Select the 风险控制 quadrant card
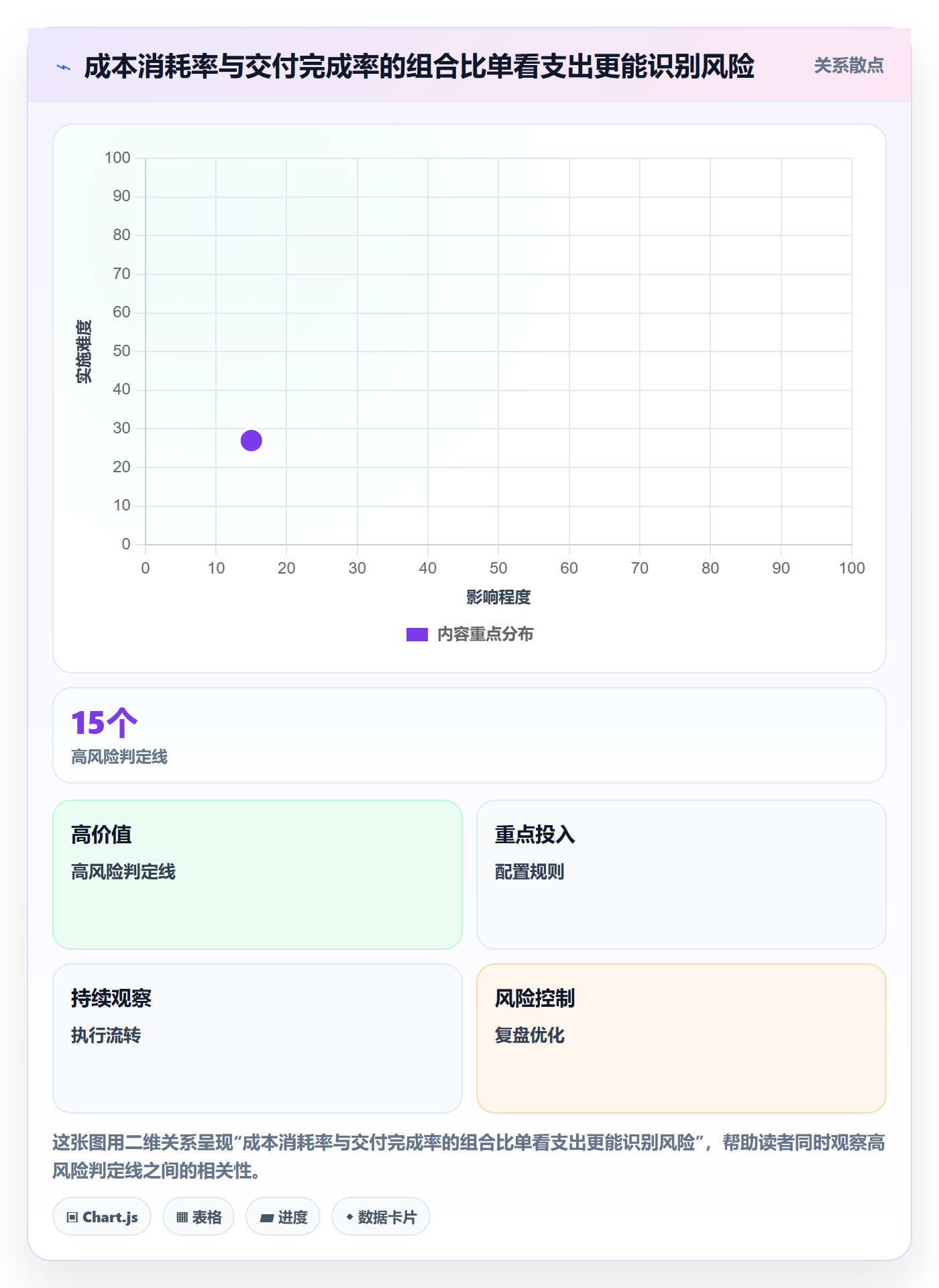This screenshot has height=1288, width=939. (681, 1038)
